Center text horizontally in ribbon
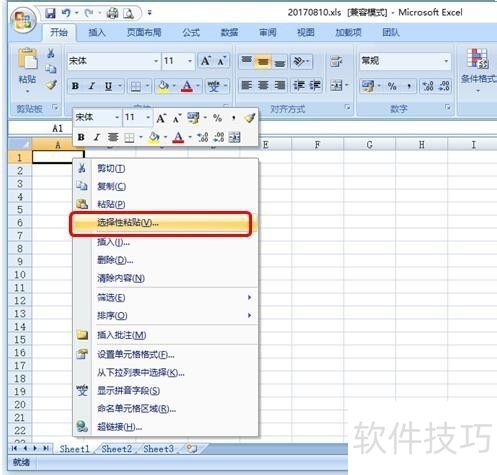Viewport: 497px width, 475px height. pyautogui.click(x=263, y=85)
